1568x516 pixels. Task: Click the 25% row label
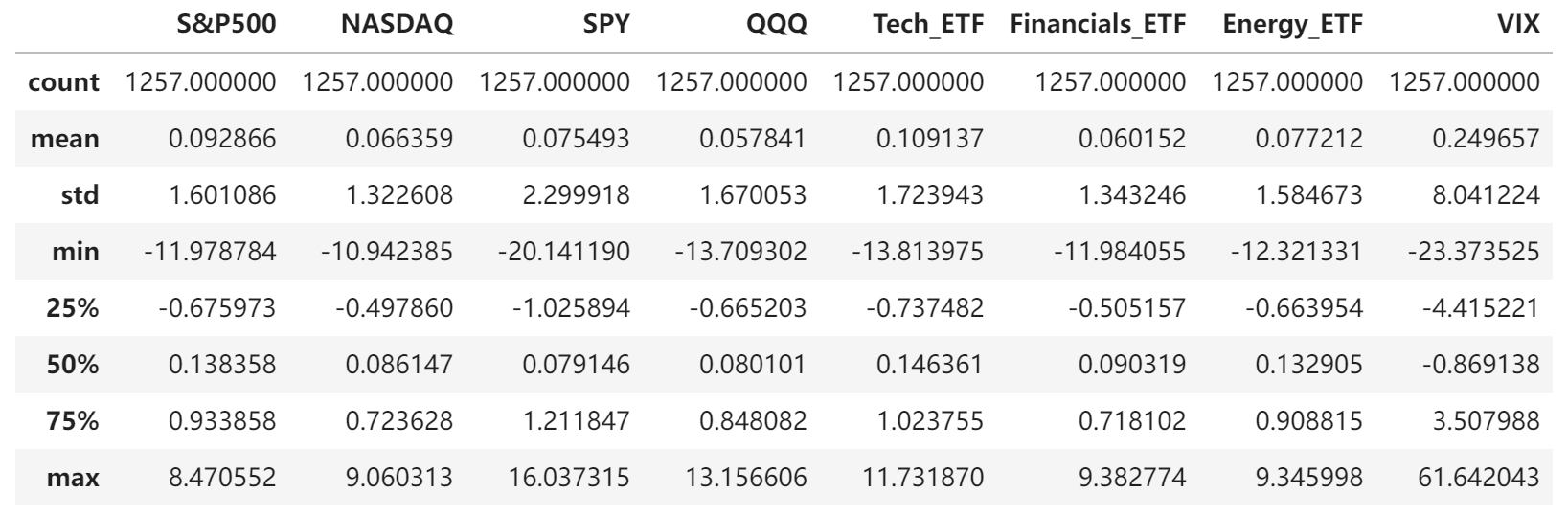[x=73, y=308]
